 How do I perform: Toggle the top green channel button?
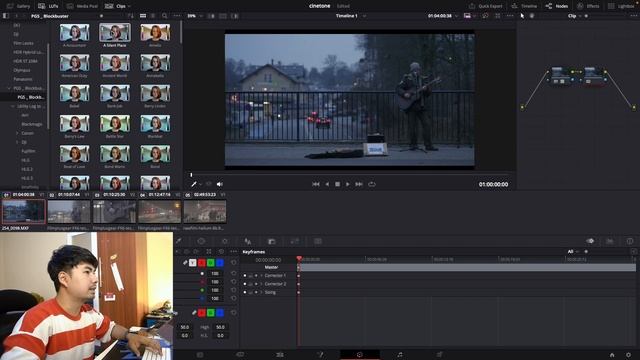click(x=211, y=263)
